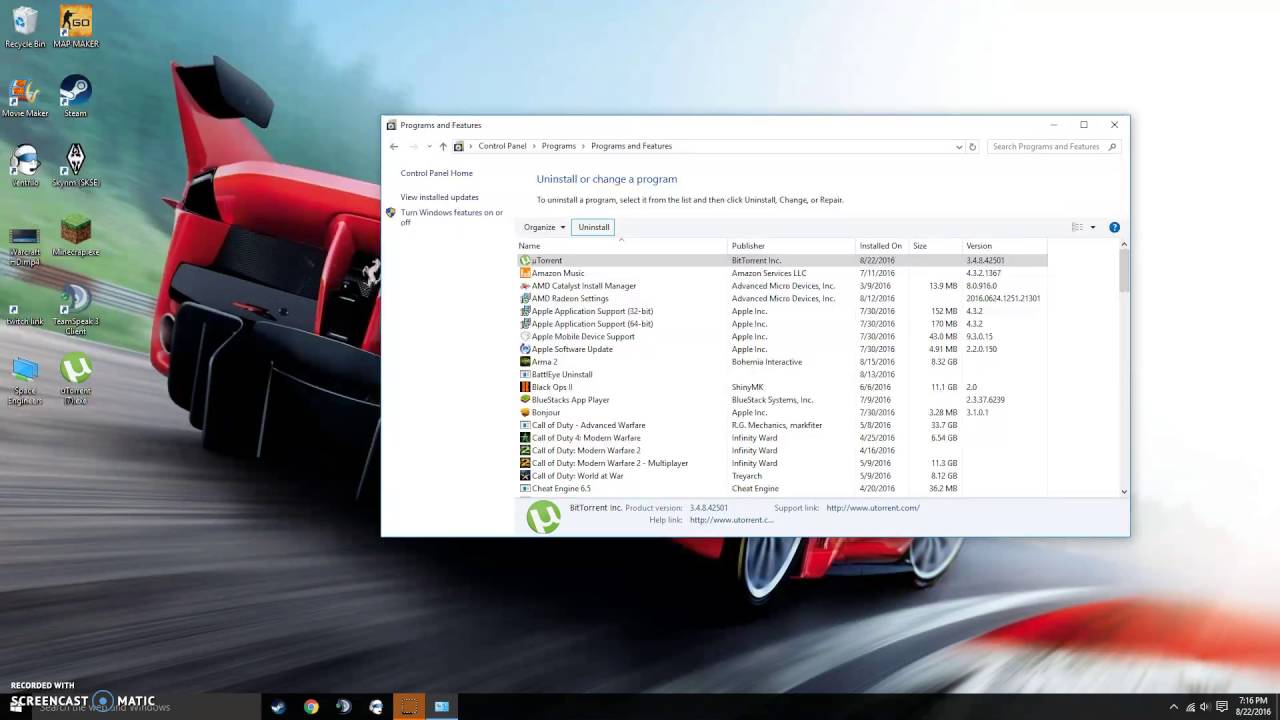Refresh the Programs and Features list
1280x720 pixels.
tap(972, 146)
